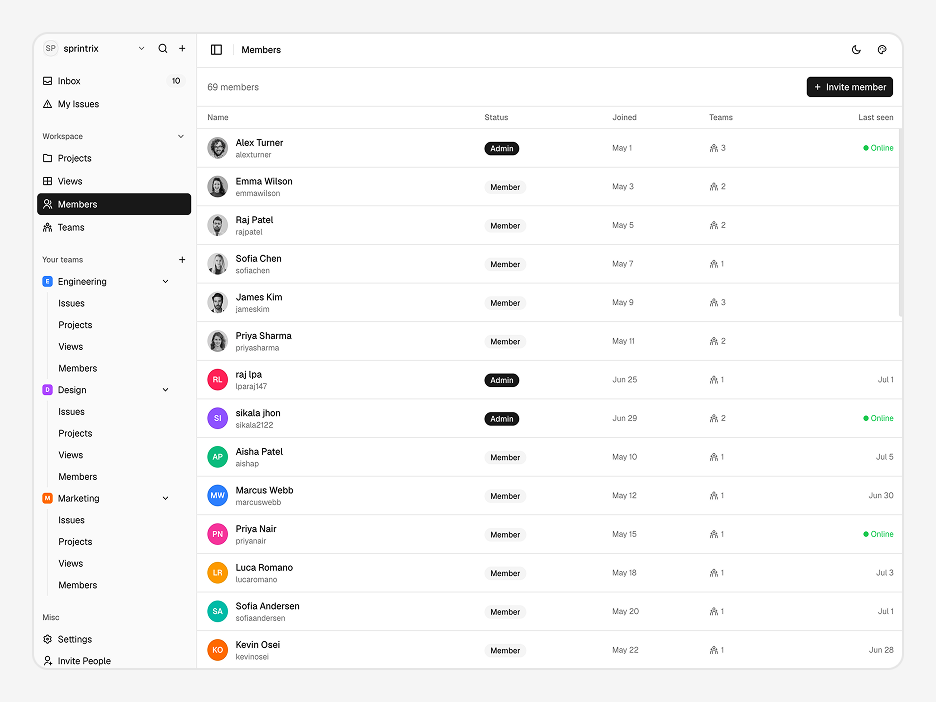Click the Member badge for Emma Wilson
The width and height of the screenshot is (936, 702).
(x=505, y=187)
